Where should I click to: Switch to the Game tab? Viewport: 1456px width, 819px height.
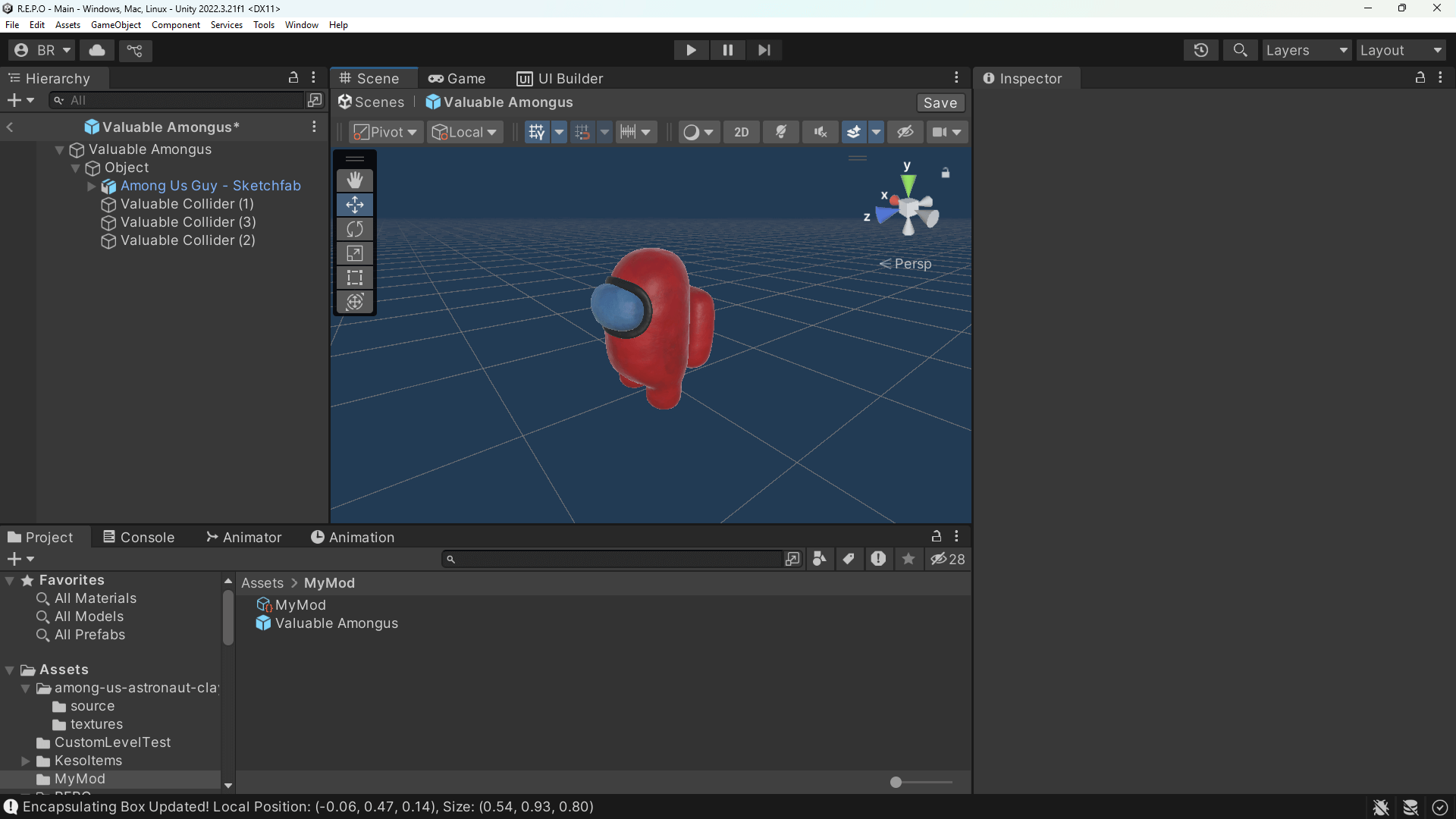pos(457,78)
